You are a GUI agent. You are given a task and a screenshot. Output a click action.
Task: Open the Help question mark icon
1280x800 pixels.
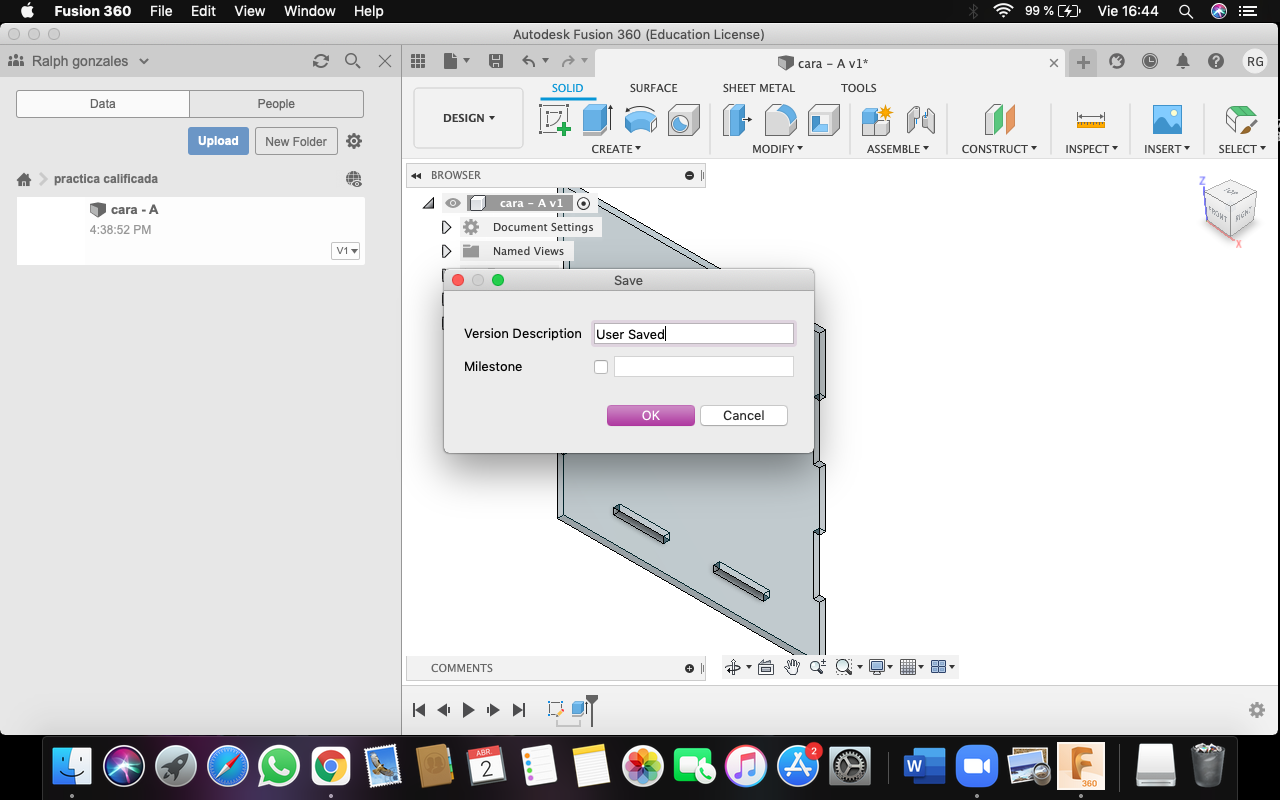[1216, 61]
